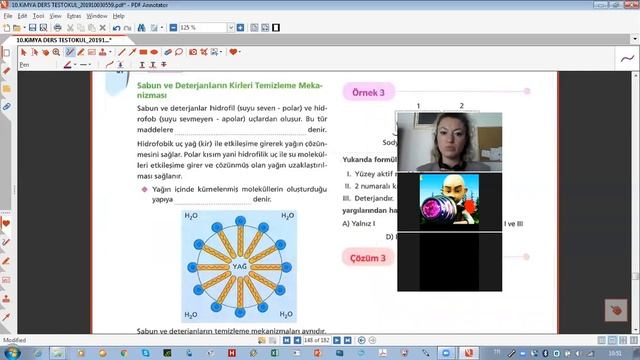This screenshot has width=640, height=360.
Task: Select the Marker highlighter tool
Action: coord(81,52)
